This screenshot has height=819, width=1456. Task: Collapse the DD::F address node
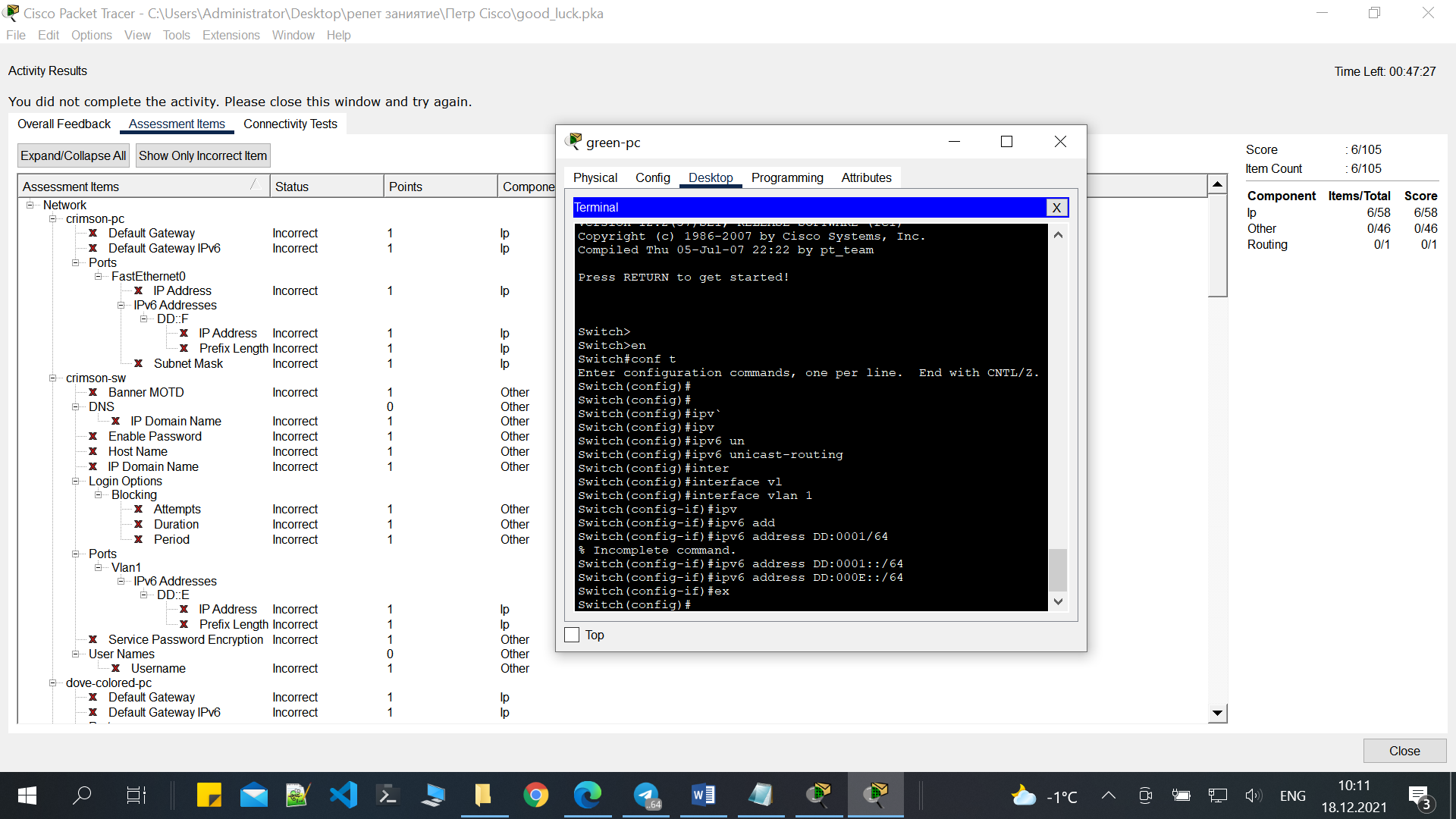[x=143, y=319]
